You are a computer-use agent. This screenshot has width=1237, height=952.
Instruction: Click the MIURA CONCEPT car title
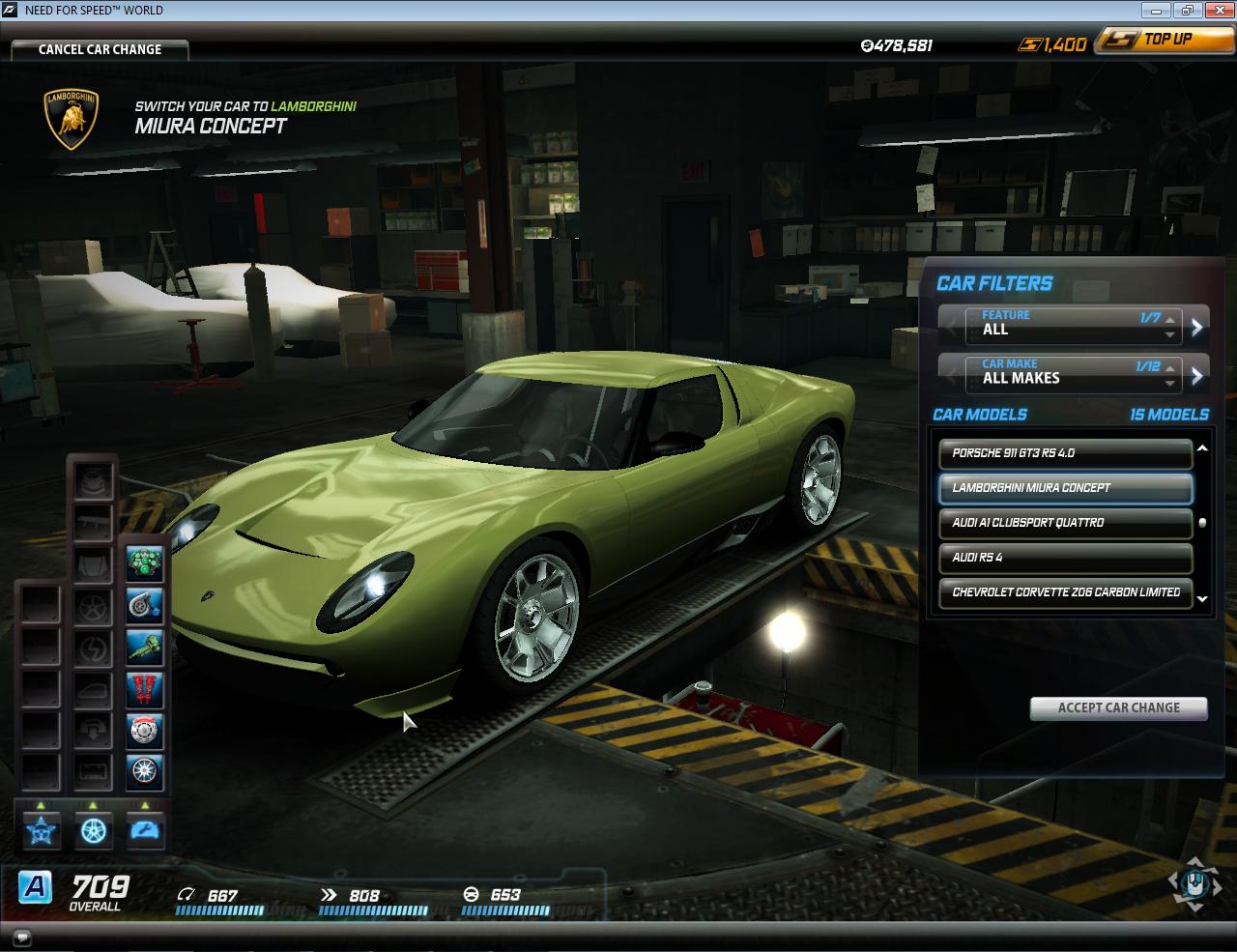click(211, 126)
